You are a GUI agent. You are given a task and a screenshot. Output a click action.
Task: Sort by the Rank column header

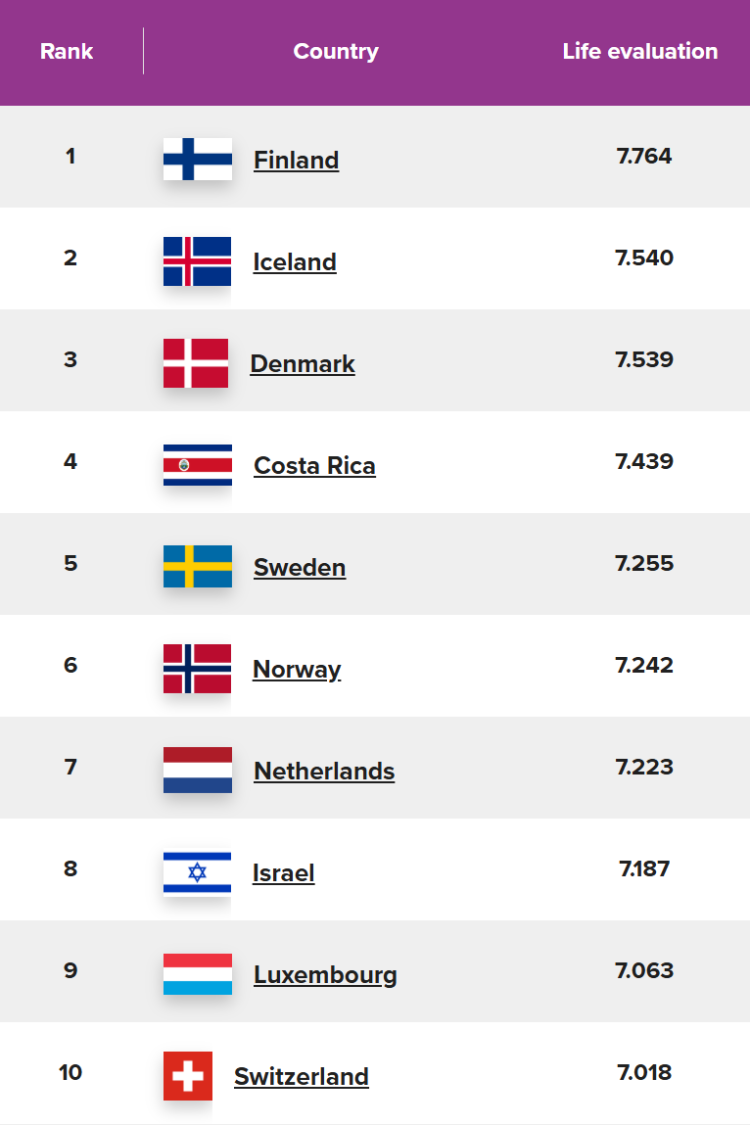(67, 51)
